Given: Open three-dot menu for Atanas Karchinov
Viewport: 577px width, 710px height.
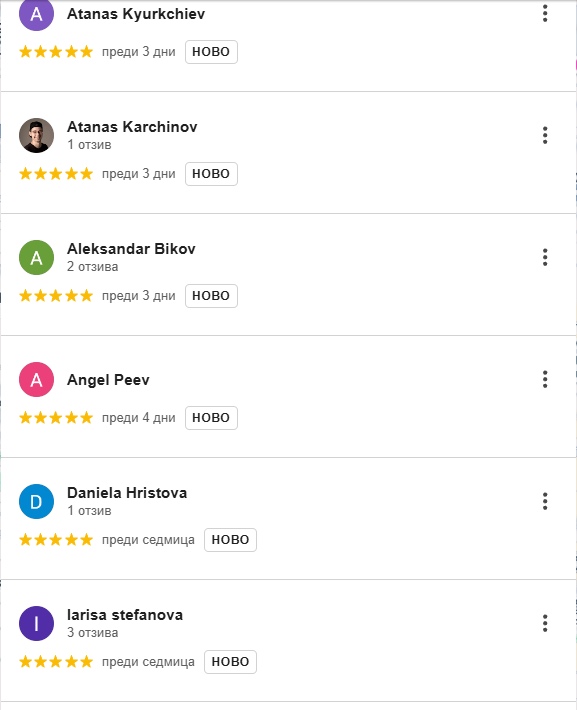Looking at the screenshot, I should 545,135.
